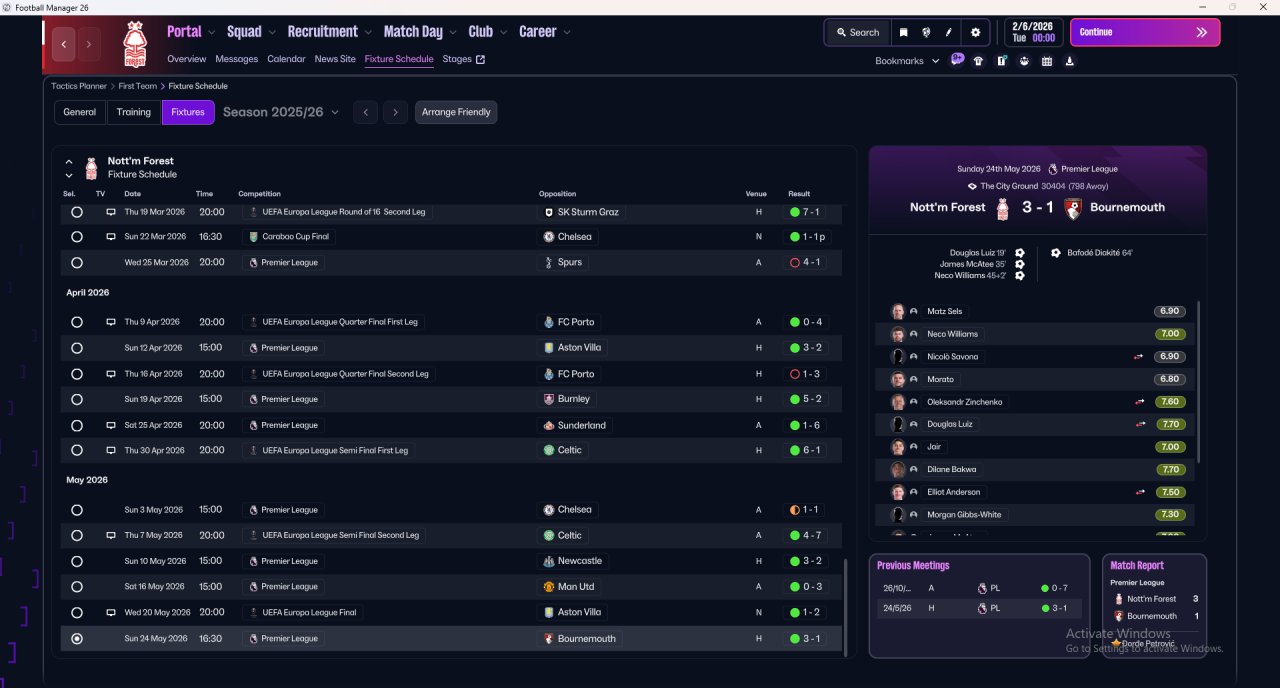Go to previous season arrow button

[x=366, y=112]
